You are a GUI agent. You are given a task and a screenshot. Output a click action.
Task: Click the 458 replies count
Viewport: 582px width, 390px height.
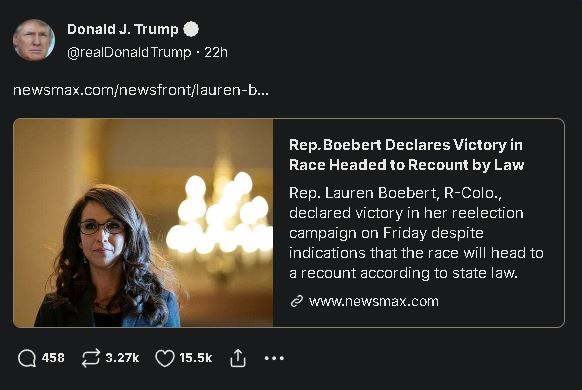(53, 358)
